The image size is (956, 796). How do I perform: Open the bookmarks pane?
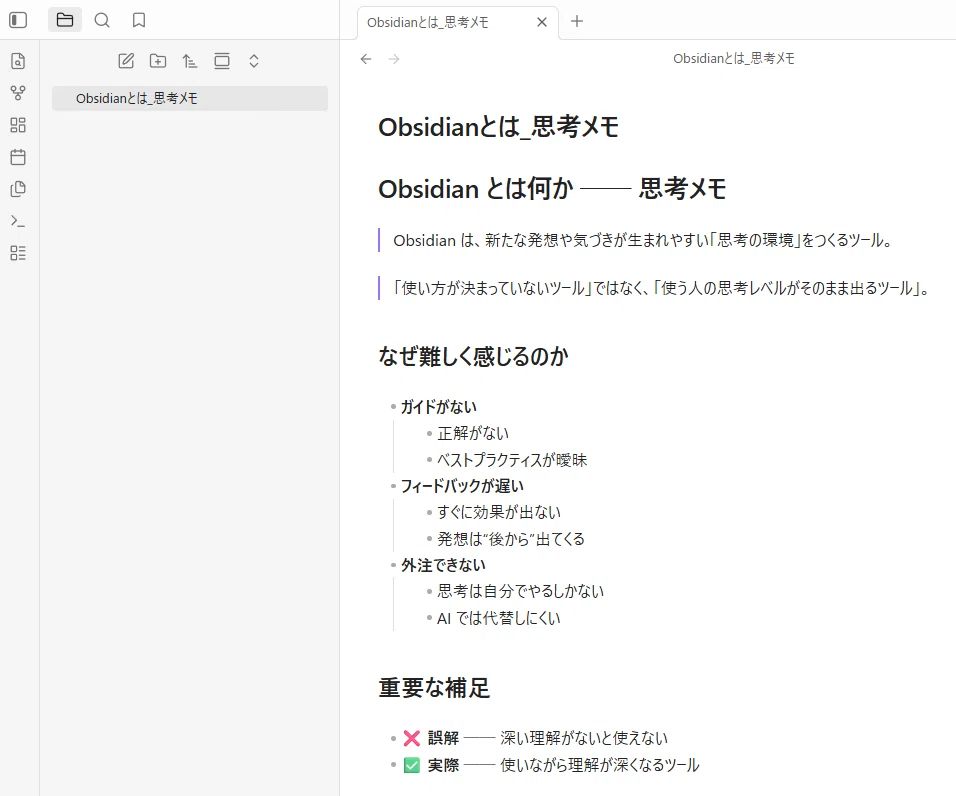[139, 20]
